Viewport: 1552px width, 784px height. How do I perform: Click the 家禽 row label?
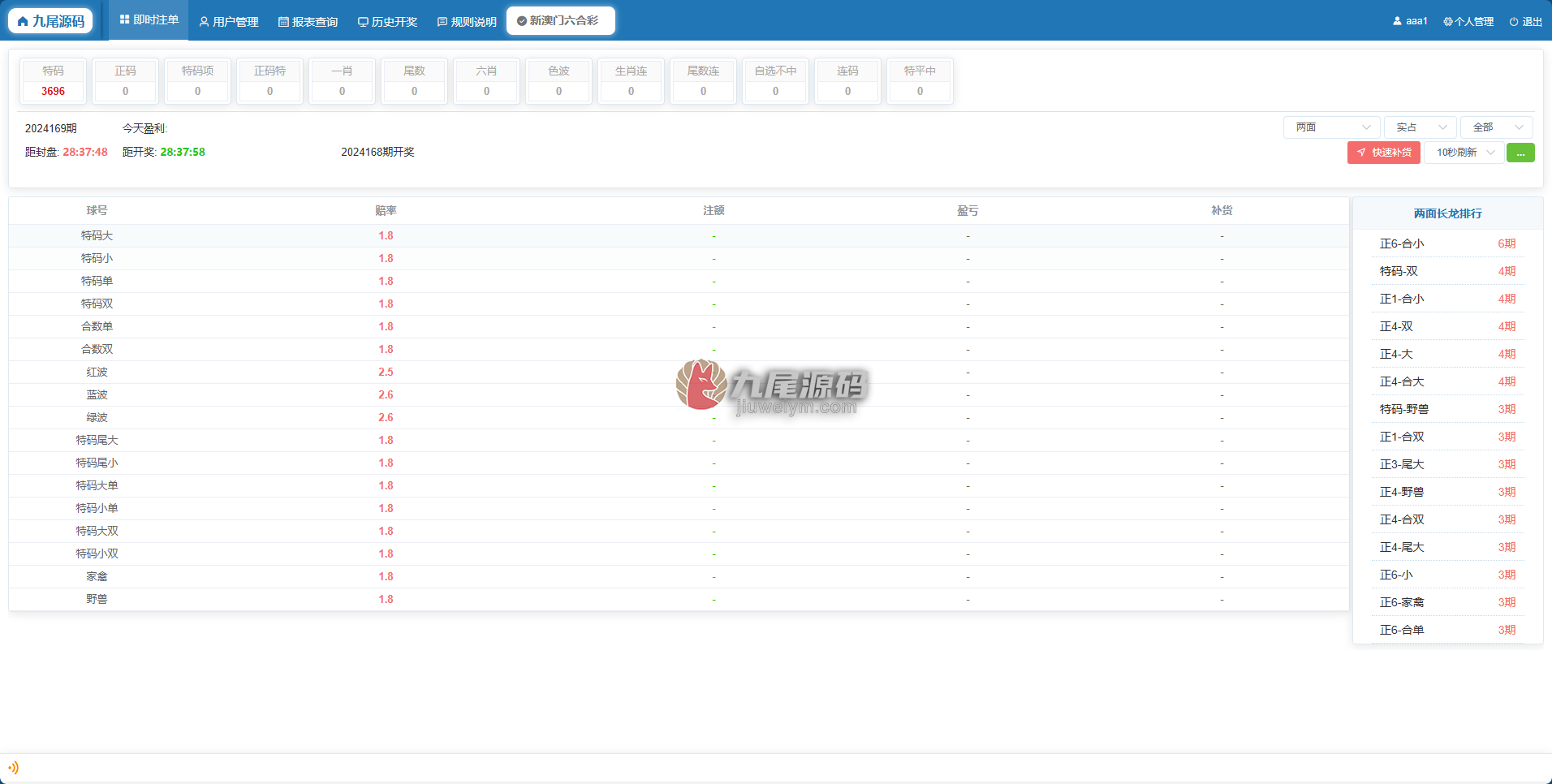tap(97, 576)
